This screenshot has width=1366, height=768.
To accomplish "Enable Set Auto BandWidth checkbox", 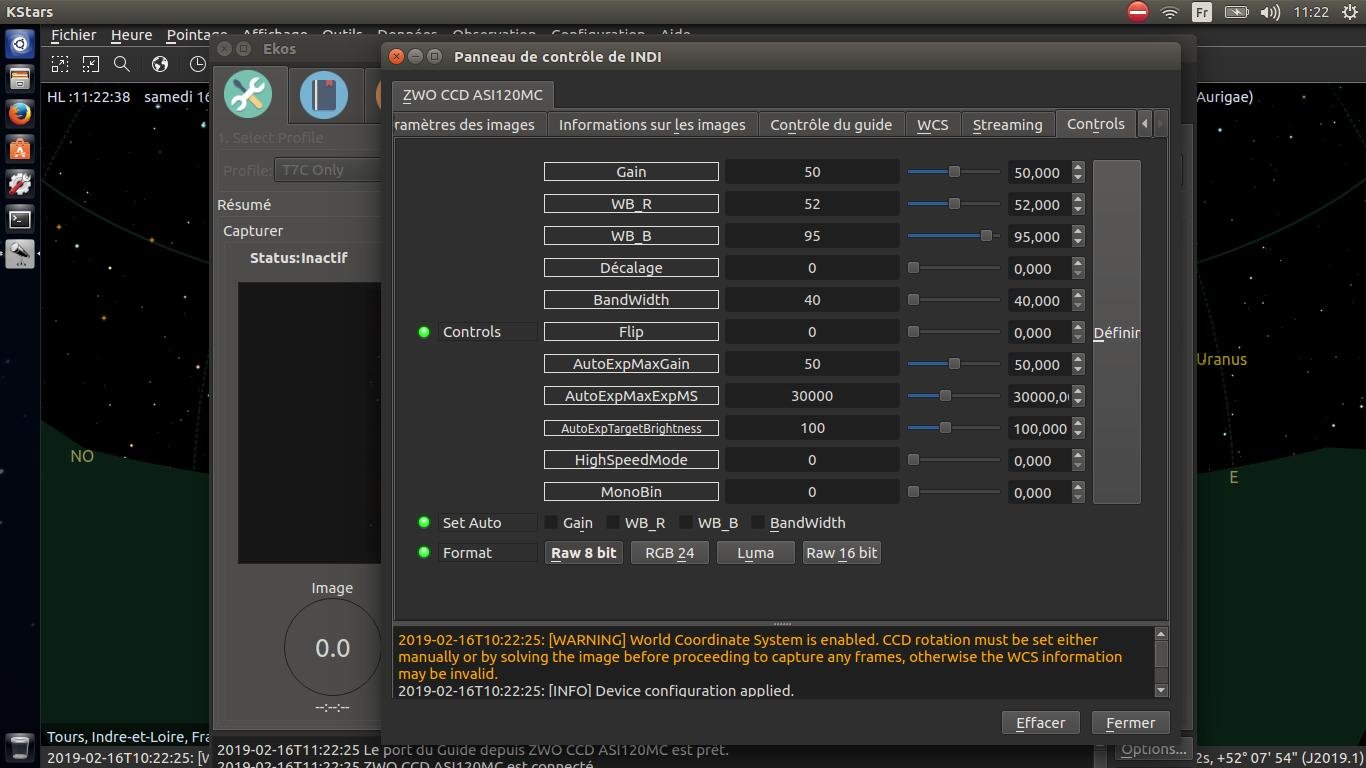I will tap(758, 523).
